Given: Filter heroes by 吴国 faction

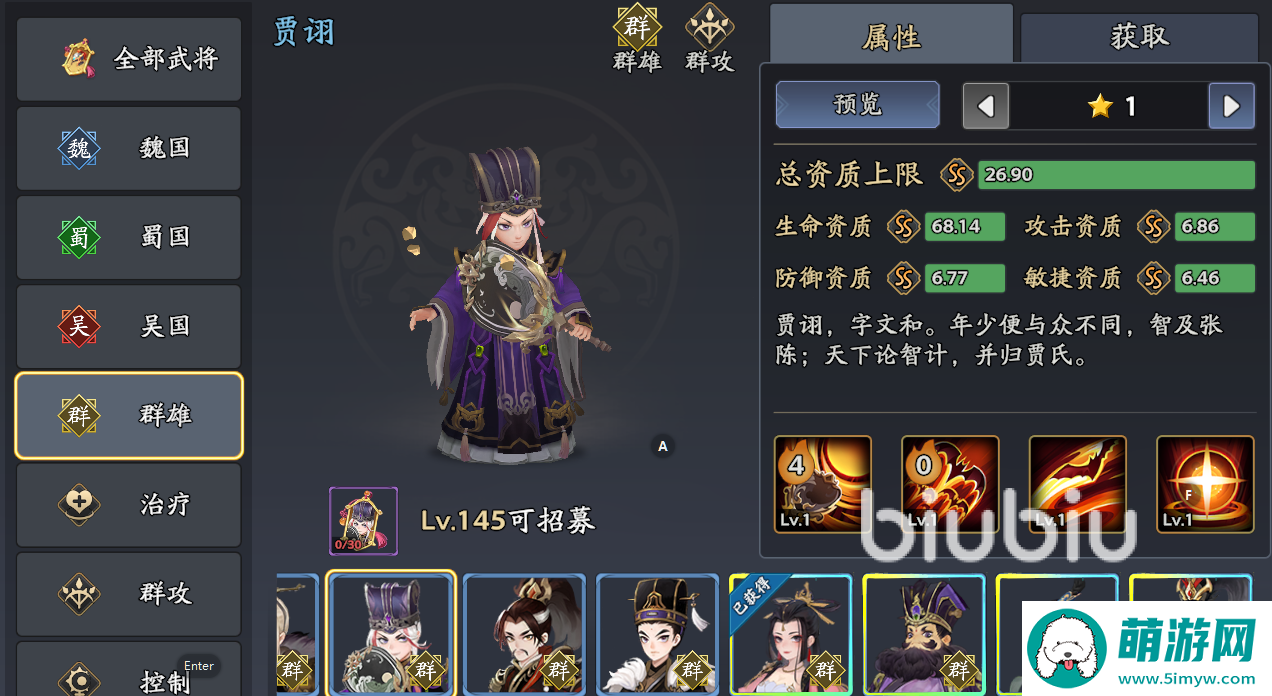Looking at the screenshot, I should point(129,326).
